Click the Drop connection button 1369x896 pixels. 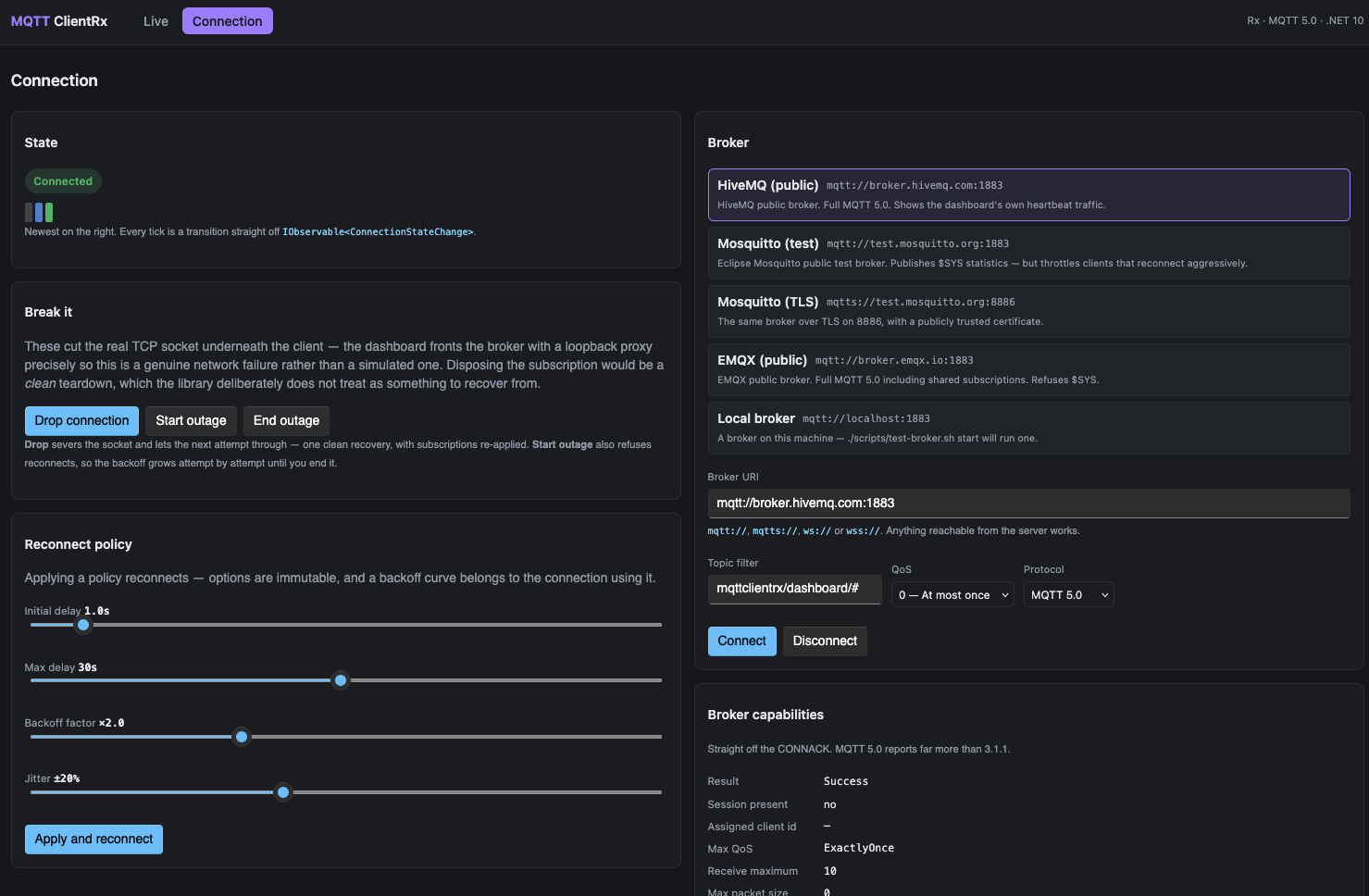81,420
